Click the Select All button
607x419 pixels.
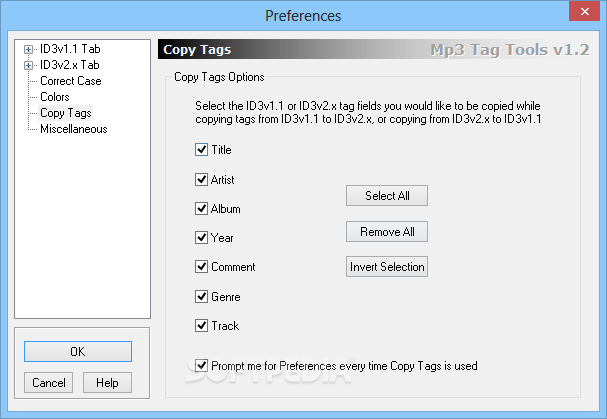pos(387,196)
